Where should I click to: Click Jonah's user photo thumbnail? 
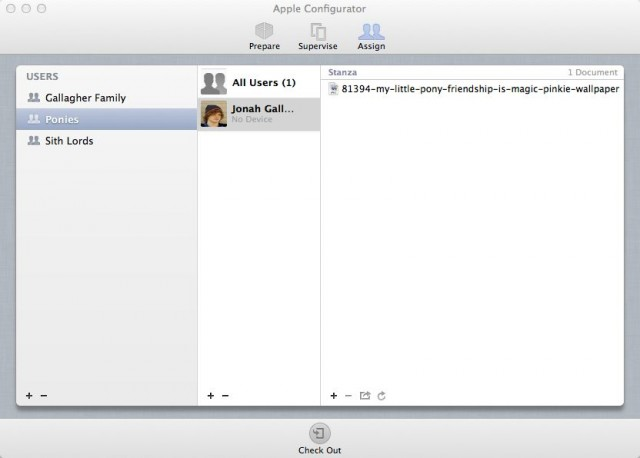point(214,114)
